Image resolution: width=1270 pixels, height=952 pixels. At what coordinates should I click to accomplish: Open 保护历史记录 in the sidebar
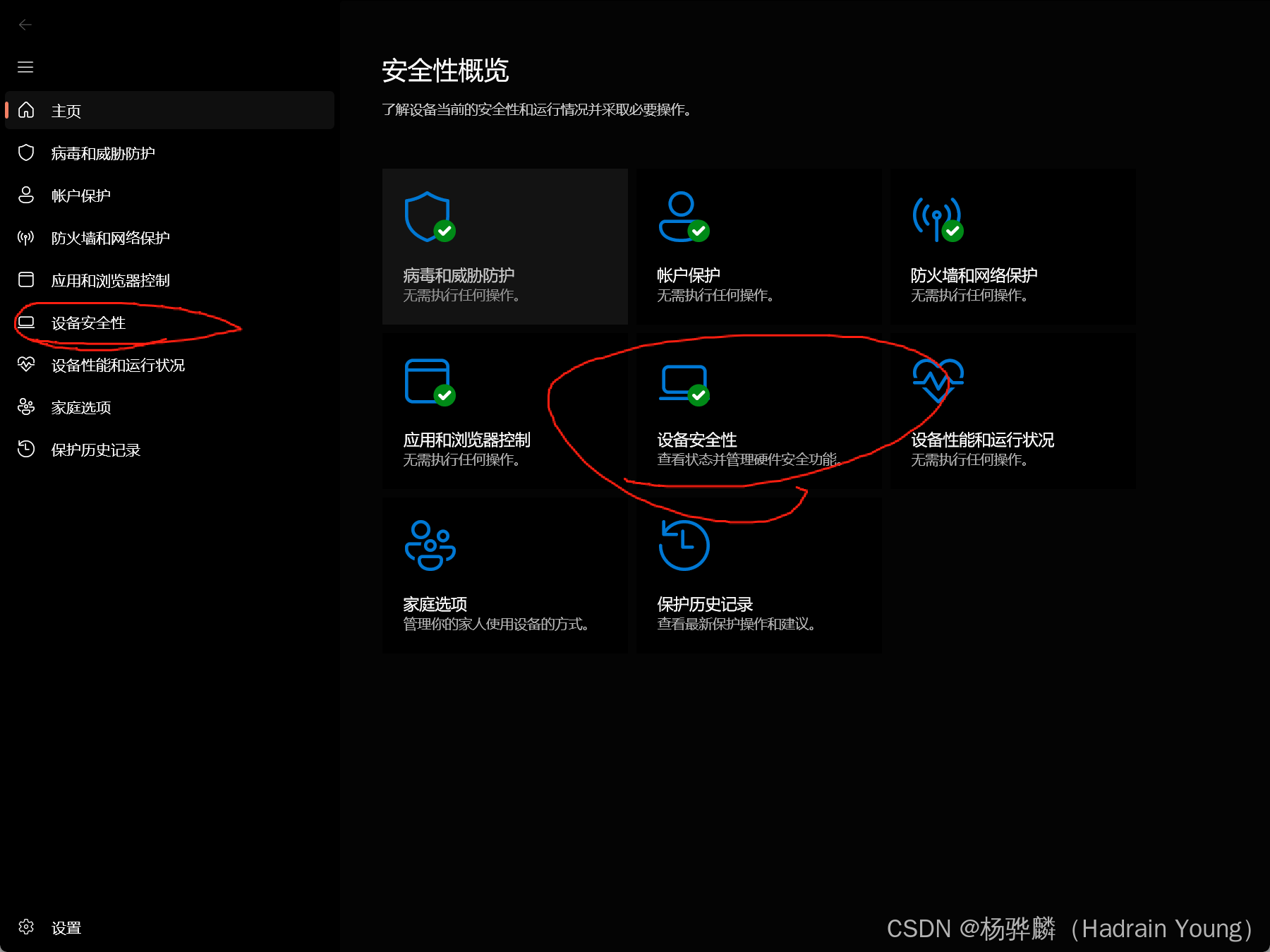tap(169, 450)
